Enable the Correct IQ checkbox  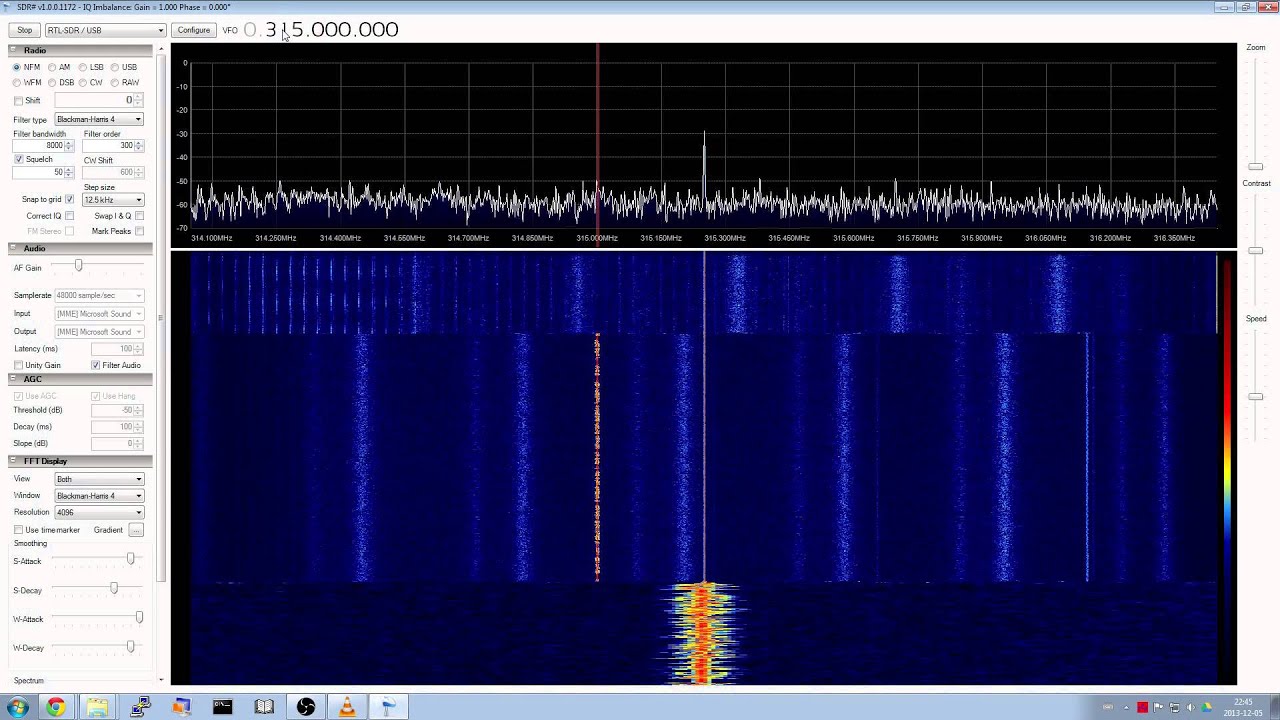click(x=69, y=216)
